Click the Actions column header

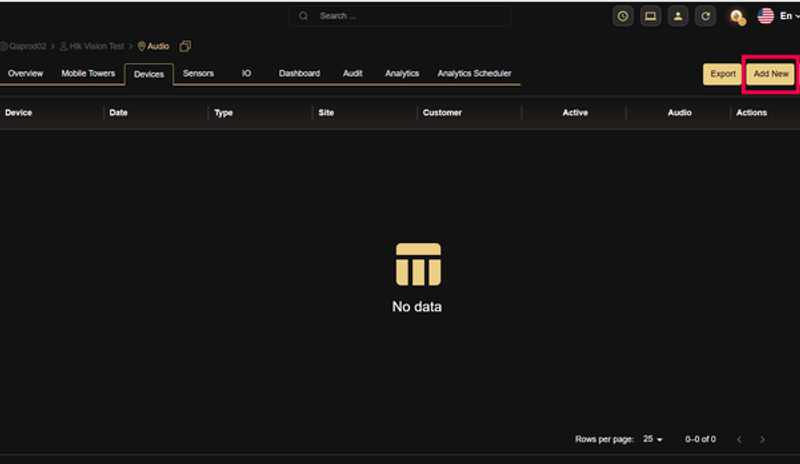point(752,113)
